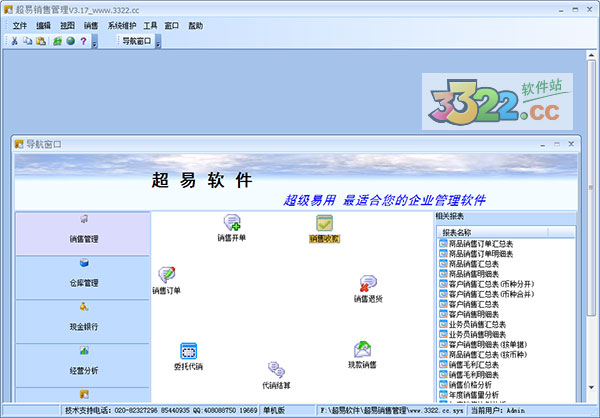This screenshot has width=600, height=418.
Task: Click the 单机版 status bar entry
Action: (x=287, y=410)
